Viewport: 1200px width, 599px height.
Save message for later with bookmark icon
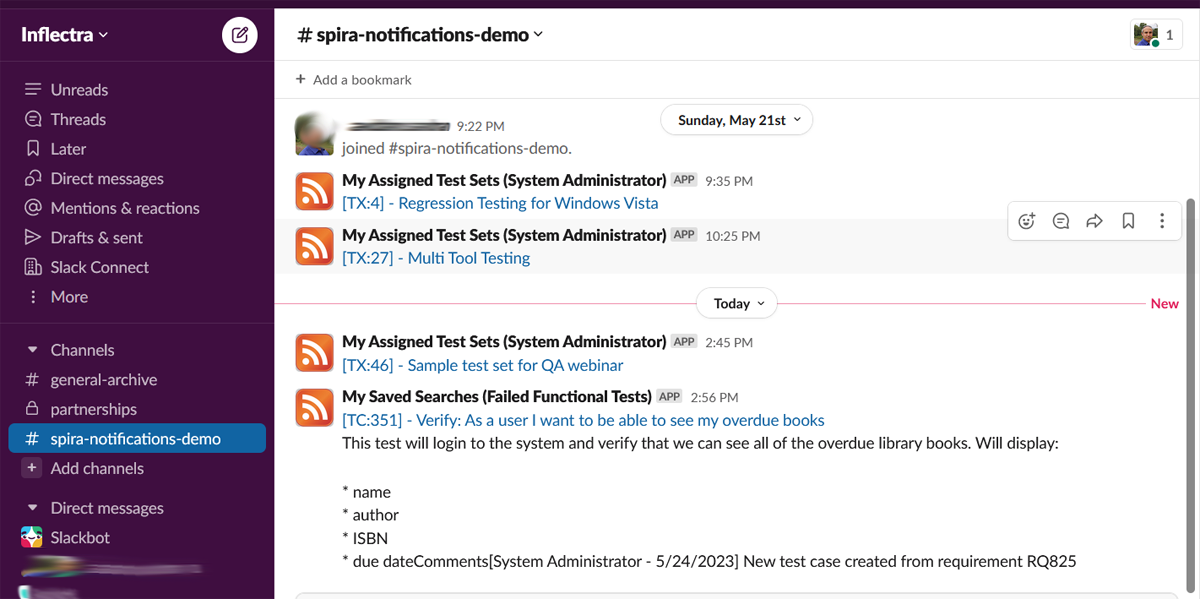pyautogui.click(x=1128, y=221)
